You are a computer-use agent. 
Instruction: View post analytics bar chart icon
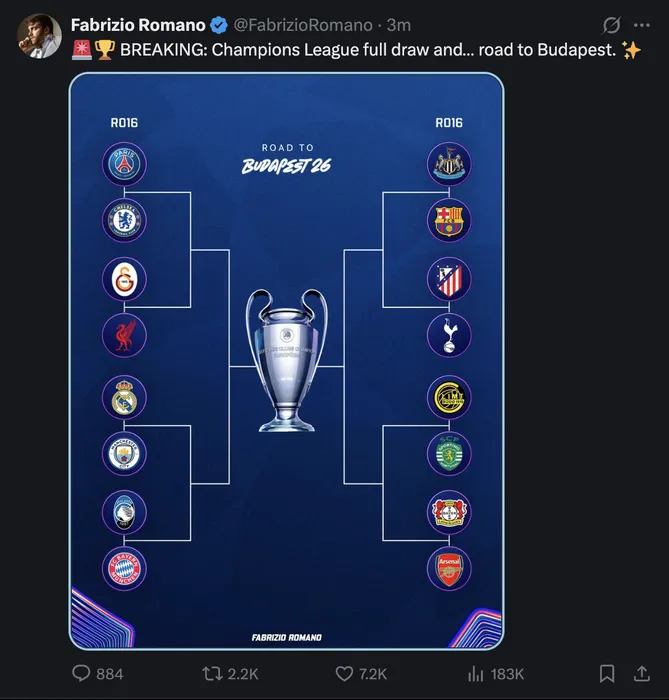point(476,673)
